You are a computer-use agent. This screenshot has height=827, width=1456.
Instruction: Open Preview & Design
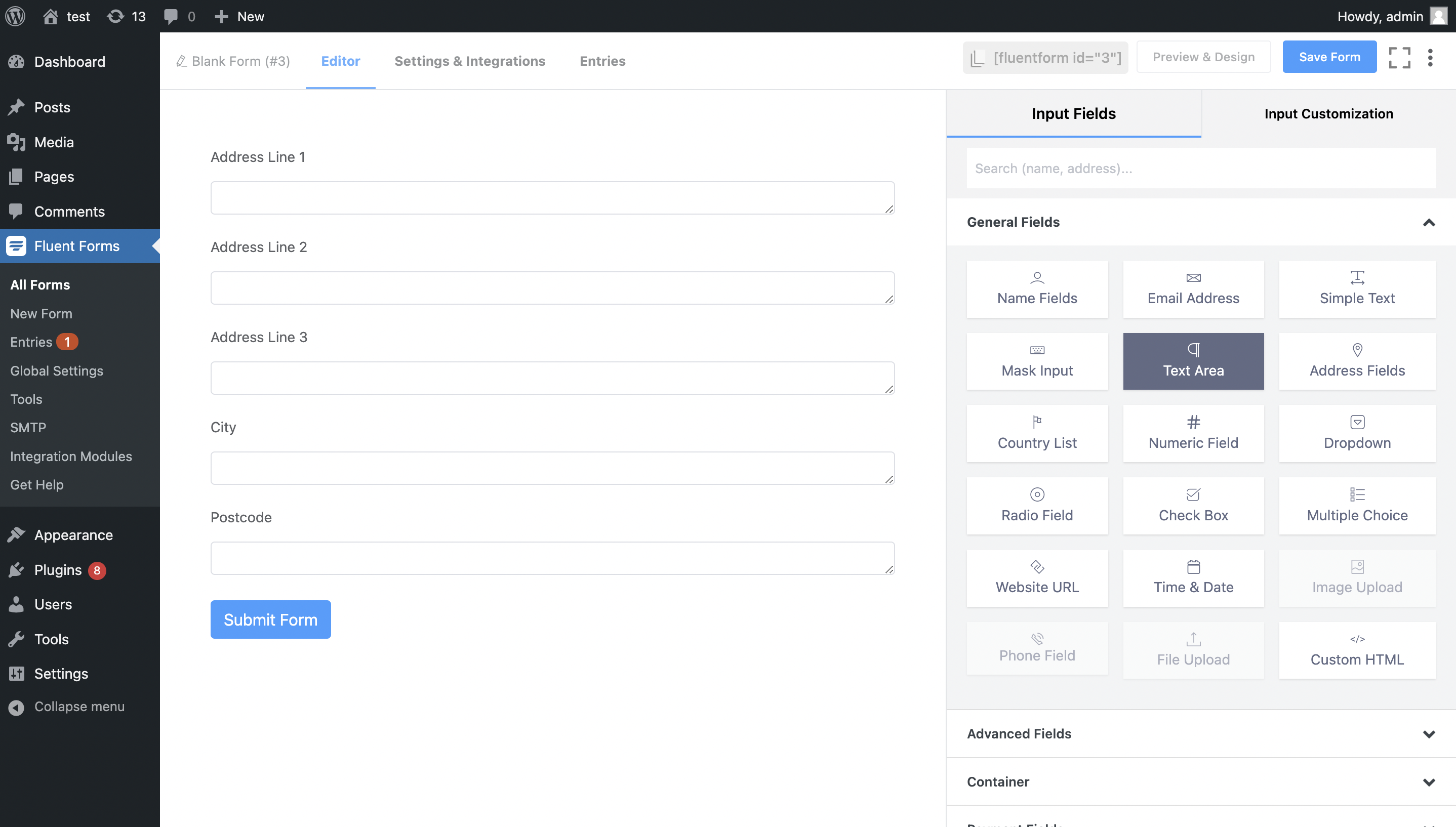tap(1204, 56)
